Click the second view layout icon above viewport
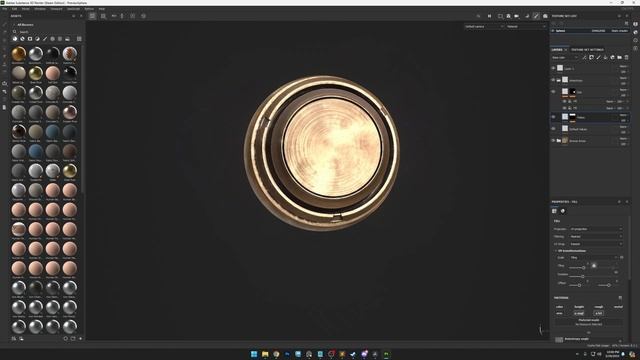Screen dimensions: 640x360 coord(103,16)
